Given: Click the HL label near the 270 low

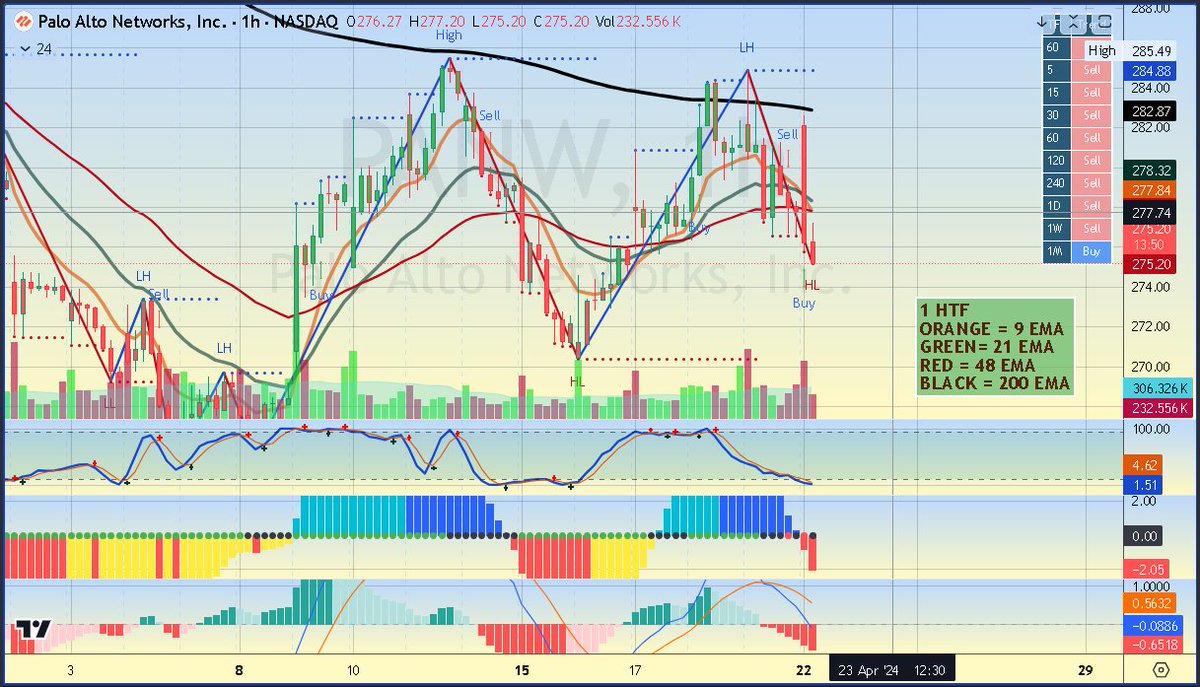Looking at the screenshot, I should [x=577, y=381].
